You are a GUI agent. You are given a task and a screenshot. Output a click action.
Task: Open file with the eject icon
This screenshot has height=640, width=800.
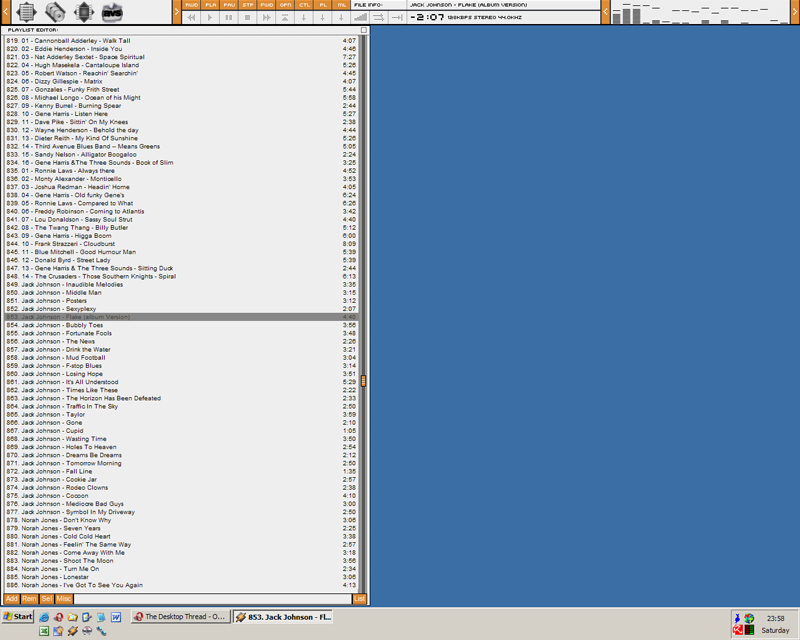tap(285, 17)
